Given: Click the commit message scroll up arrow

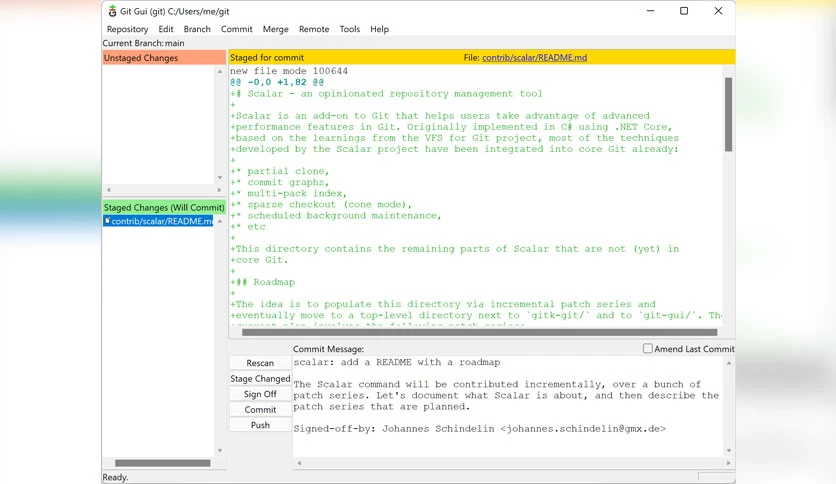Looking at the screenshot, I should click(x=729, y=363).
